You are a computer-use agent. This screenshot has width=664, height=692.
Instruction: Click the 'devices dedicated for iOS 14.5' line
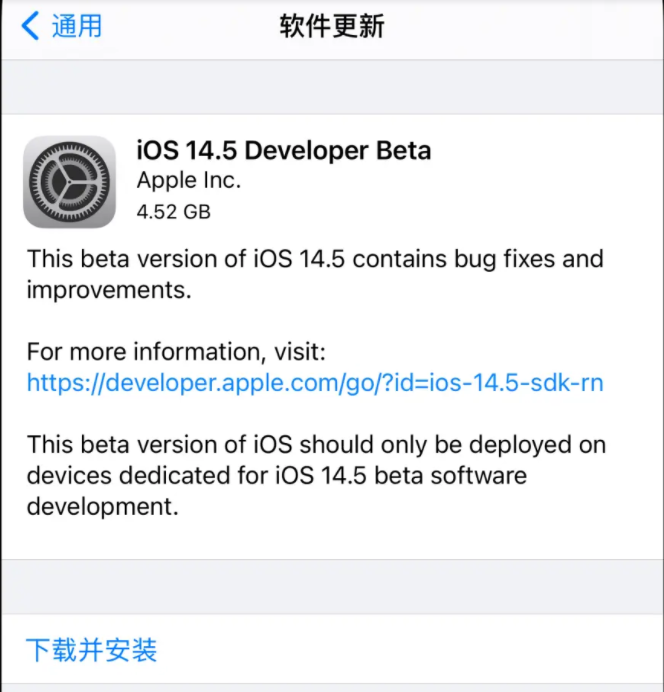pyautogui.click(x=197, y=475)
